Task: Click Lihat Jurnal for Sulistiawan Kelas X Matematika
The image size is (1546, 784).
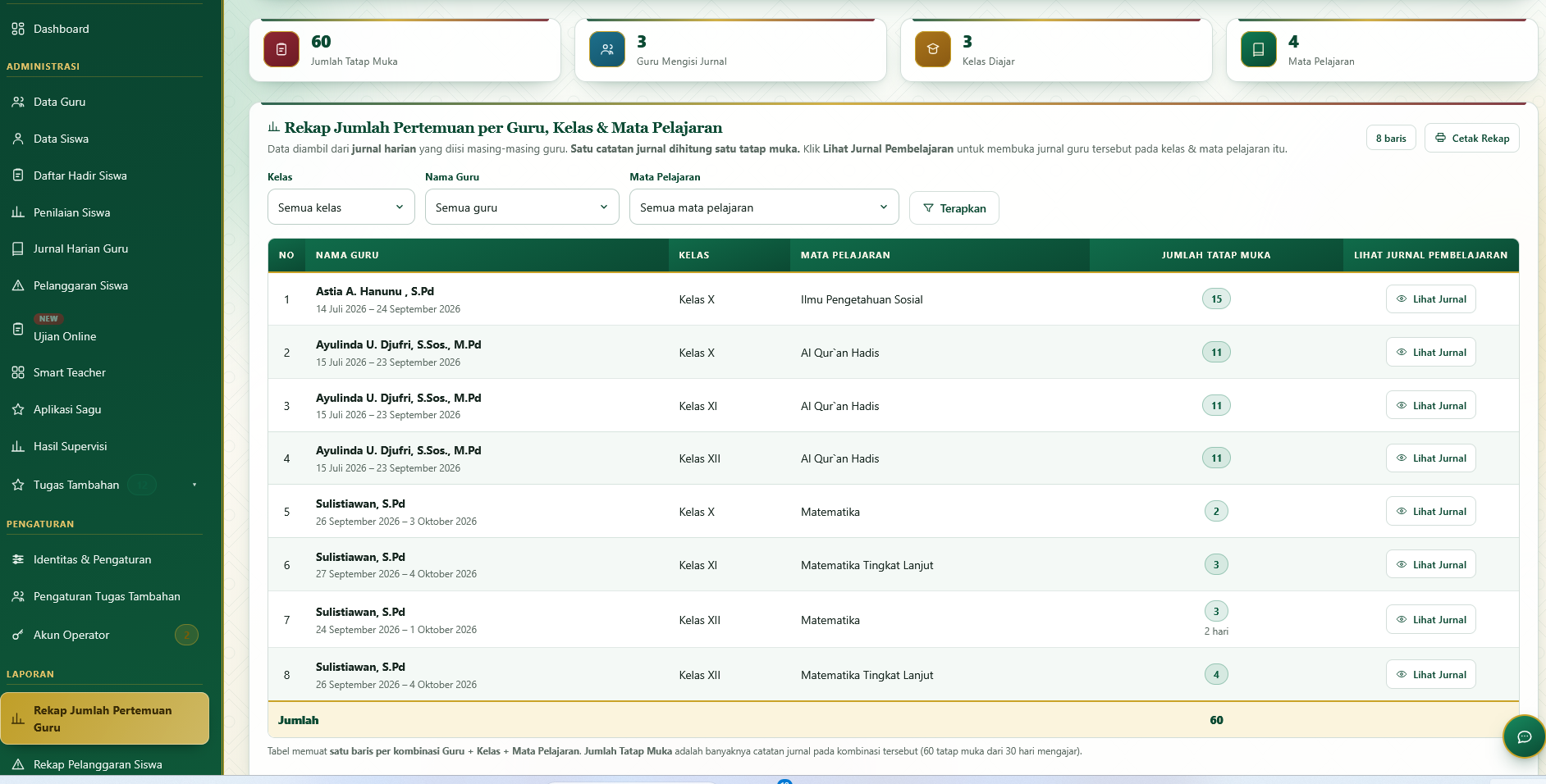Action: coord(1431,512)
